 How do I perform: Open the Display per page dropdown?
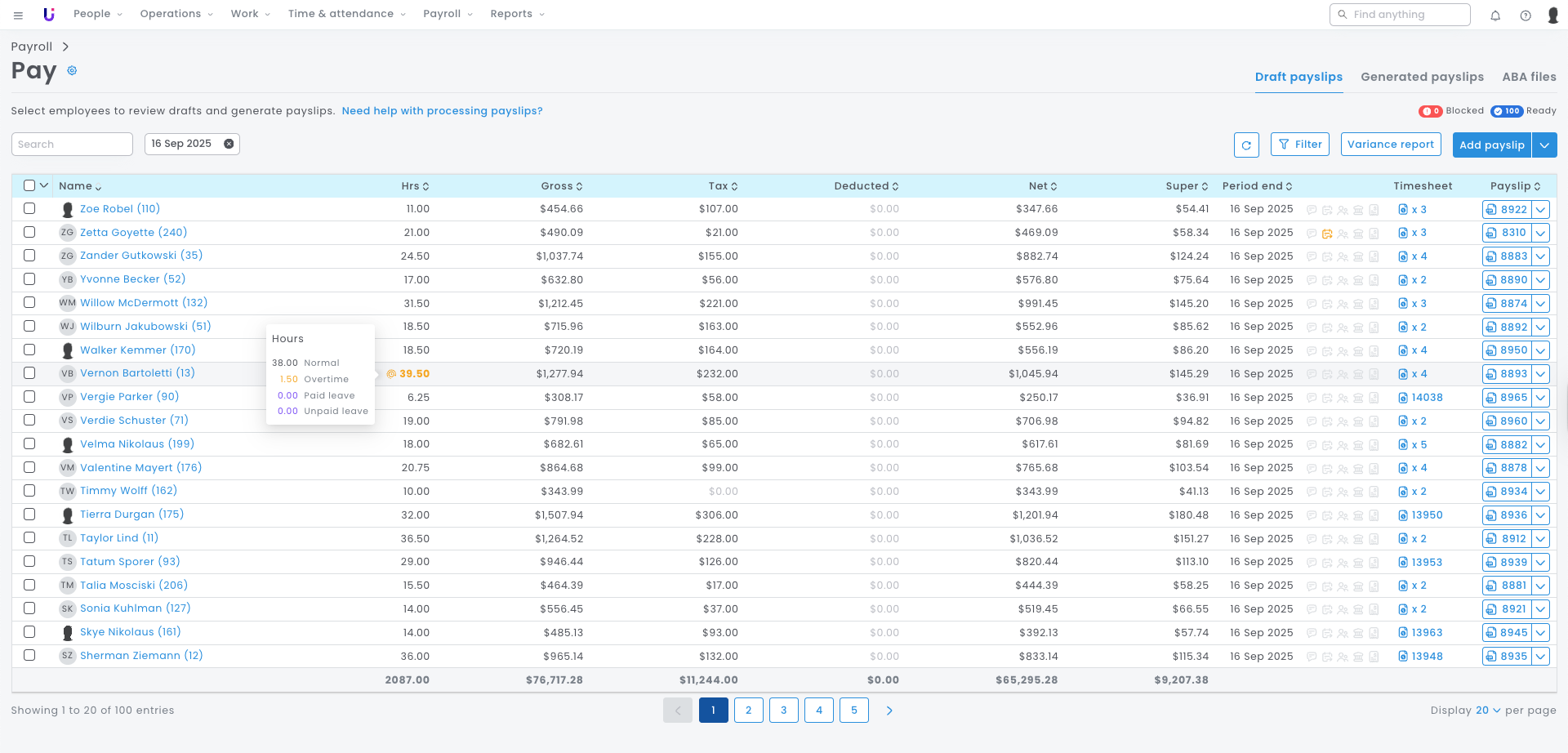[1487, 711]
